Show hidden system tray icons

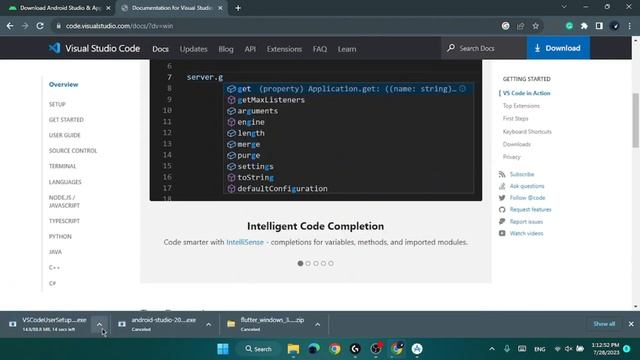coord(492,349)
